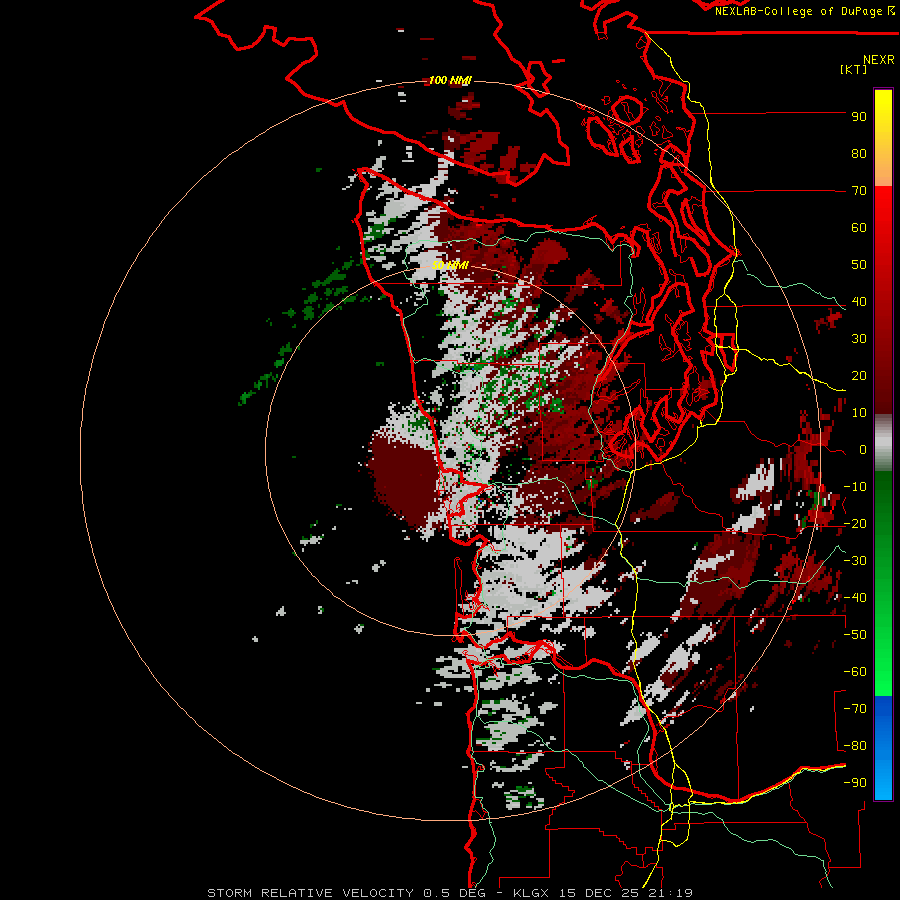900x900 pixels.
Task: Click the -70 value on velocity scale
Action: [x=855, y=709]
